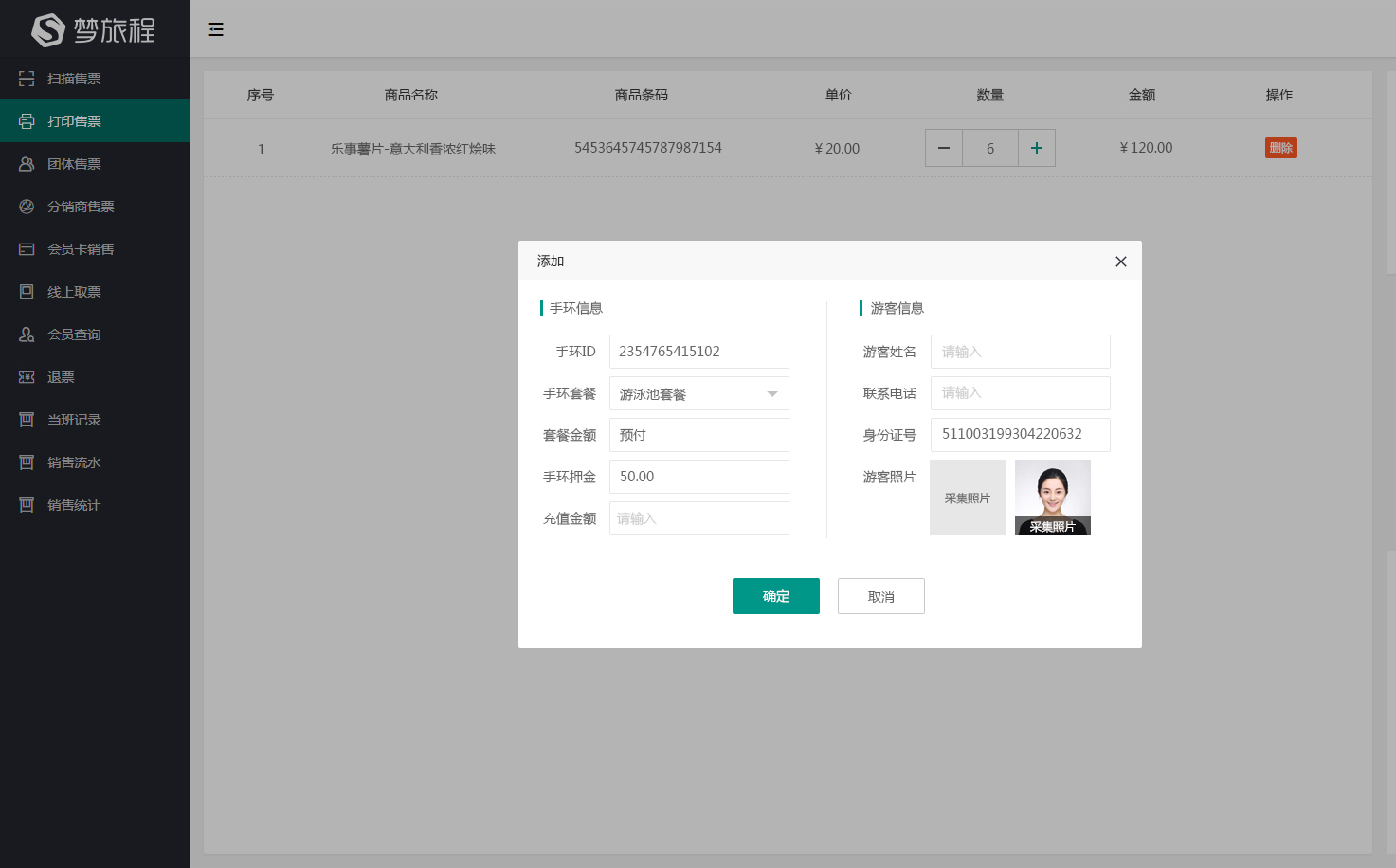The height and width of the screenshot is (868, 1396).
Task: Open the member query icon (会员查询)
Action: [x=27, y=335]
